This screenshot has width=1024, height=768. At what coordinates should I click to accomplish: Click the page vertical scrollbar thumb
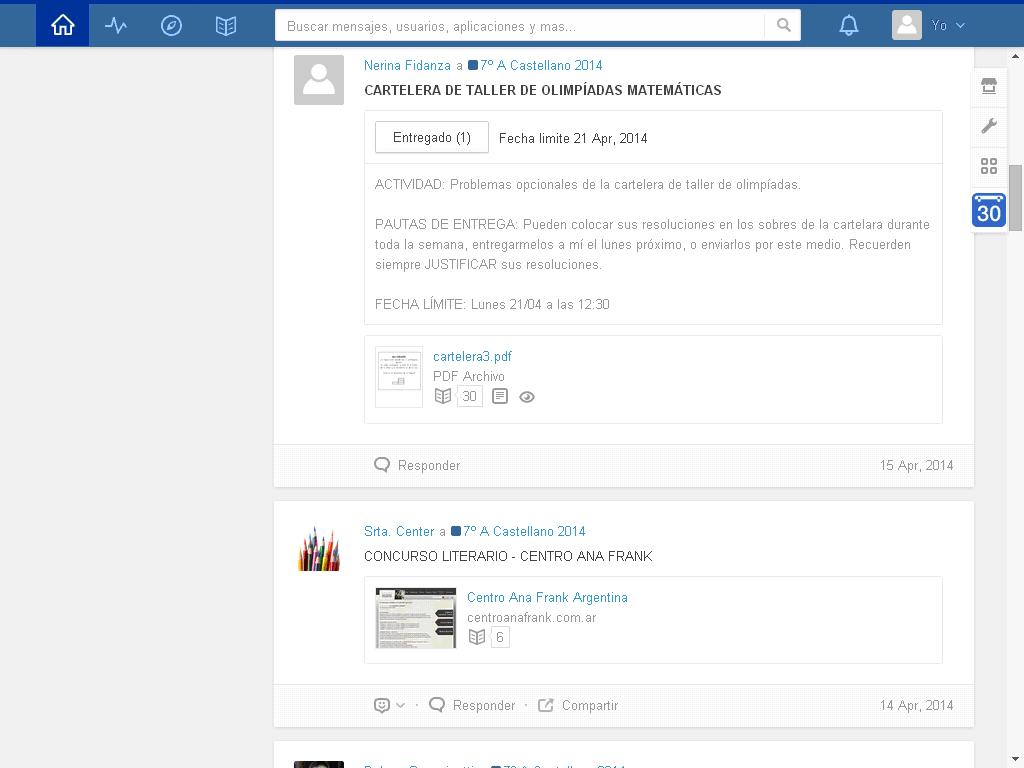coord(1015,198)
